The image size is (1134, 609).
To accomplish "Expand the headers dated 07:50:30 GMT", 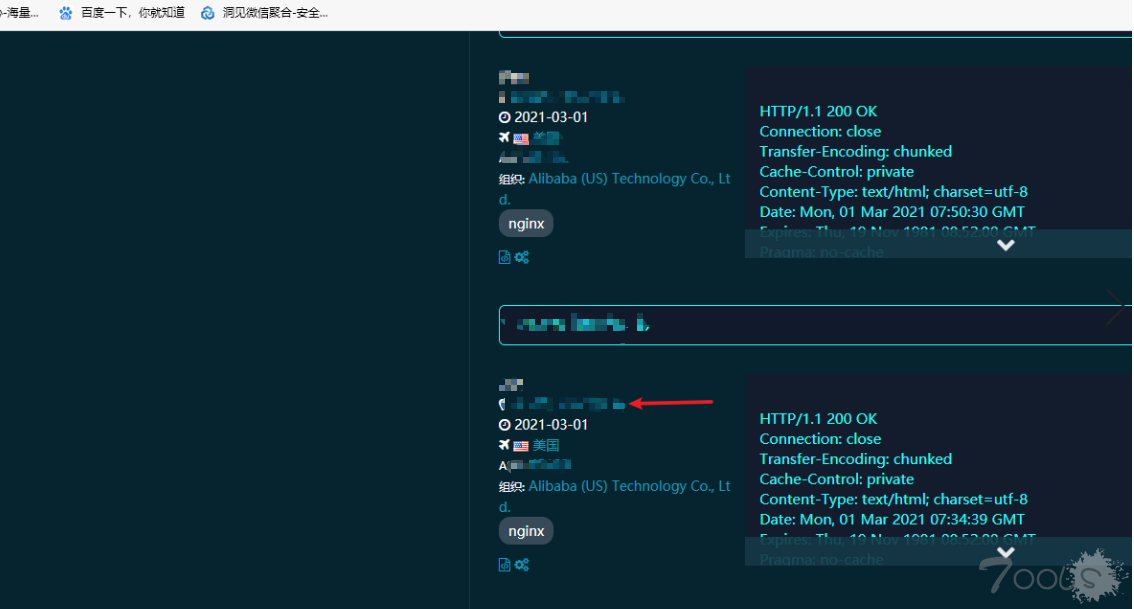I will tap(1005, 245).
